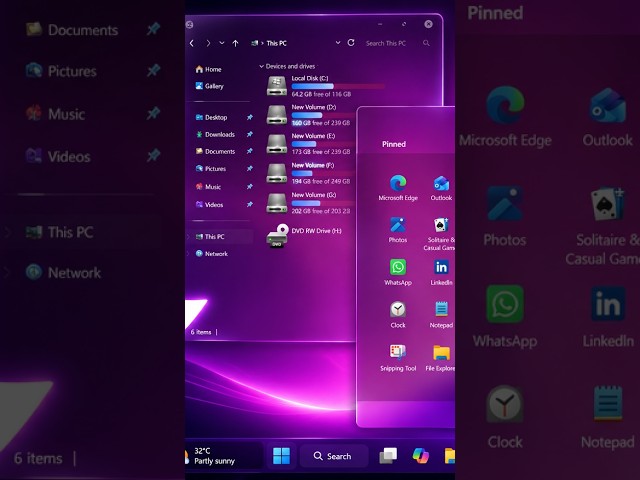Select the New Volume (G:) drive icon
This screenshot has width=640, height=480.
coord(277,203)
